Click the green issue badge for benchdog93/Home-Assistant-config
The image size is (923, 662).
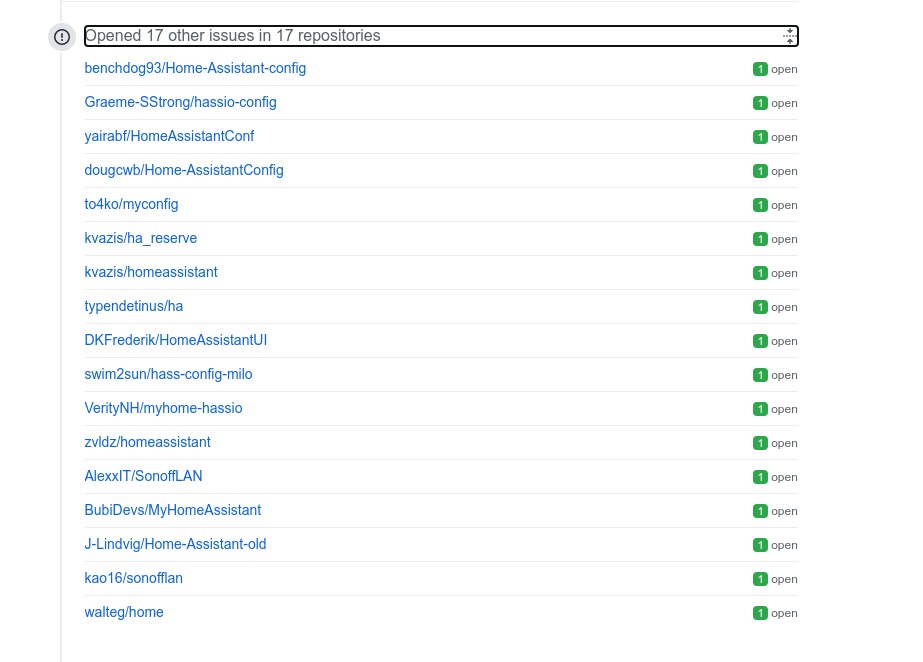(x=760, y=69)
